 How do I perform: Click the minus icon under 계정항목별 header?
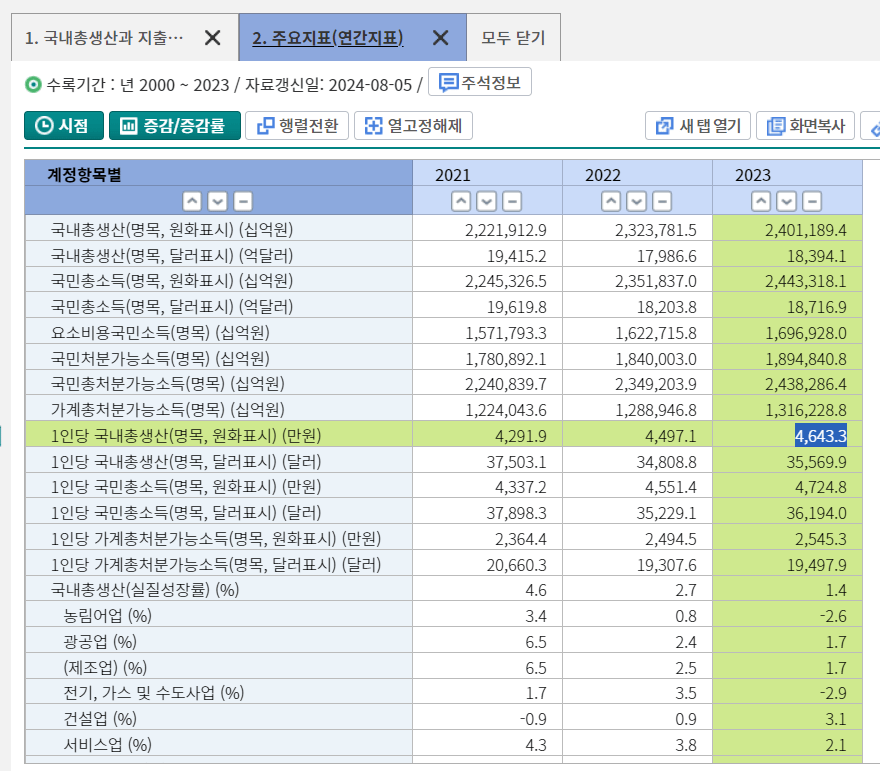click(242, 201)
